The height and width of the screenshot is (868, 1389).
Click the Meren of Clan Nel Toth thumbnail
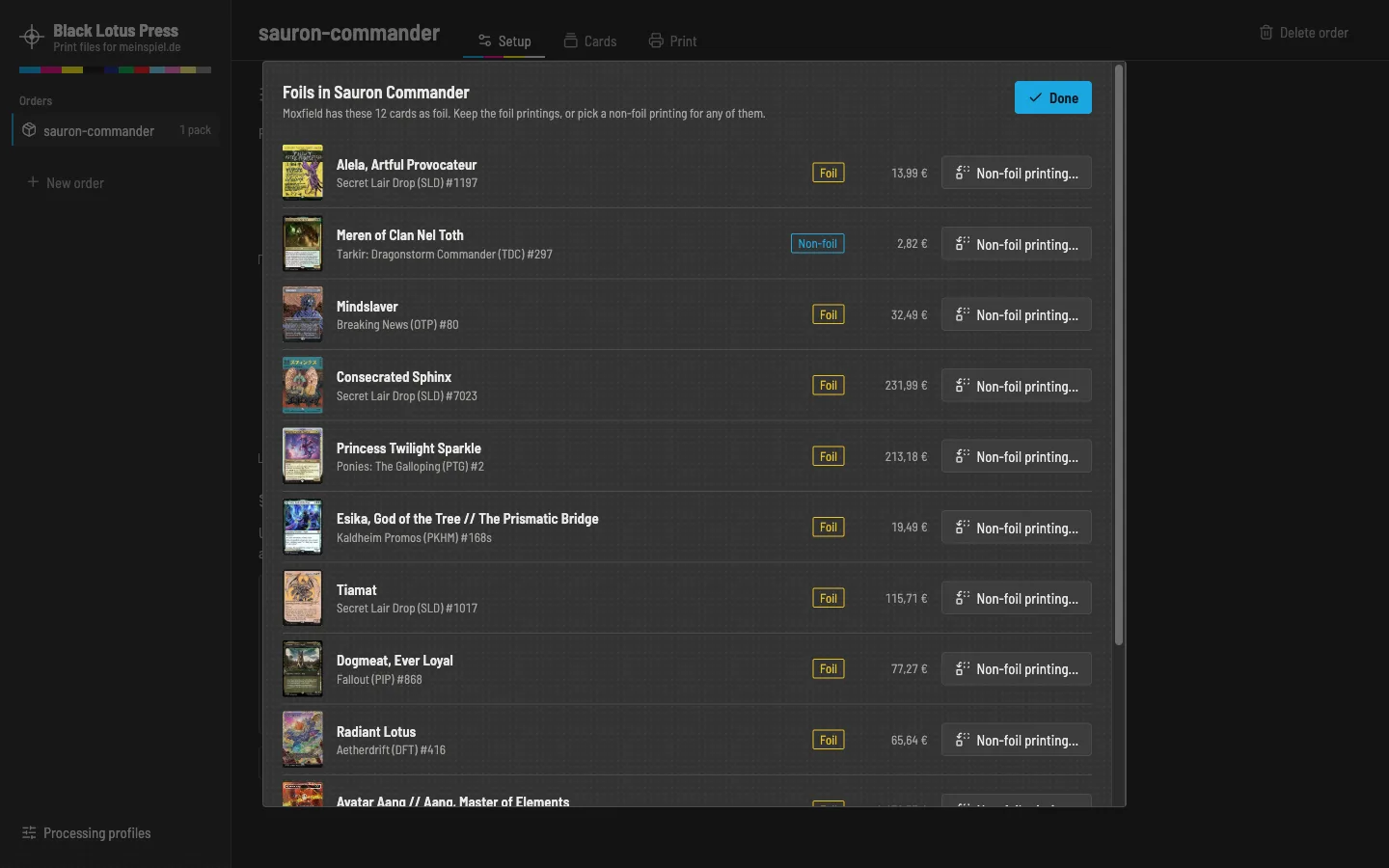(303, 243)
